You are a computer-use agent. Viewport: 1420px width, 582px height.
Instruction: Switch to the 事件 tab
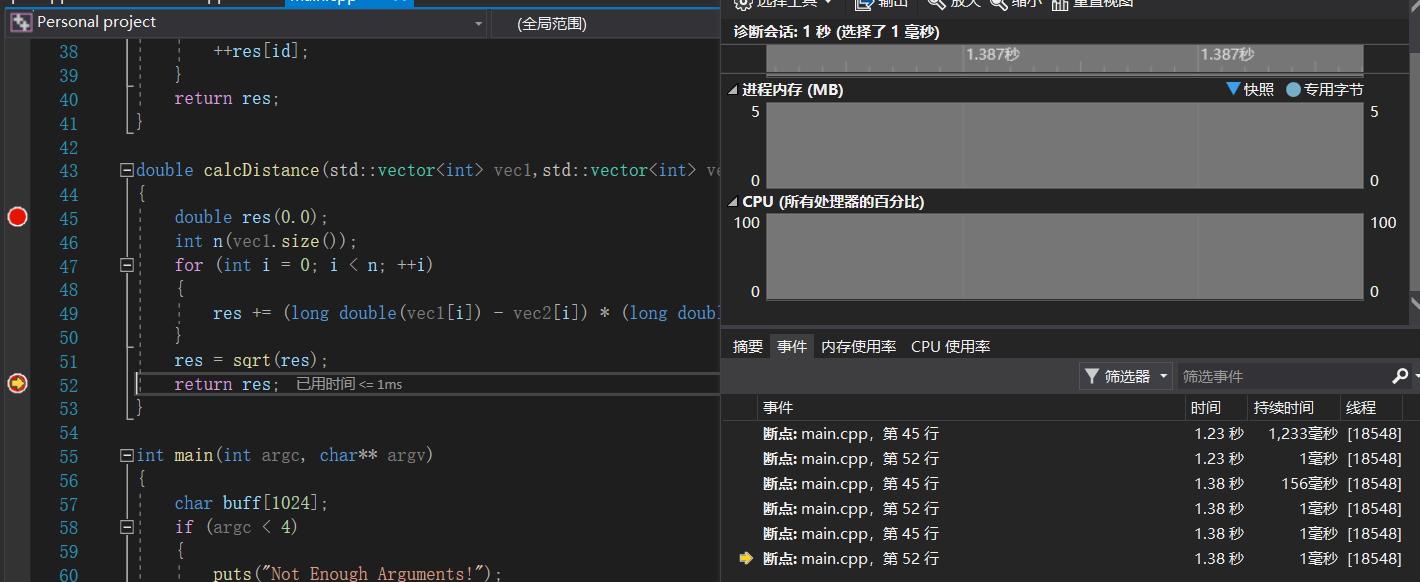point(792,346)
